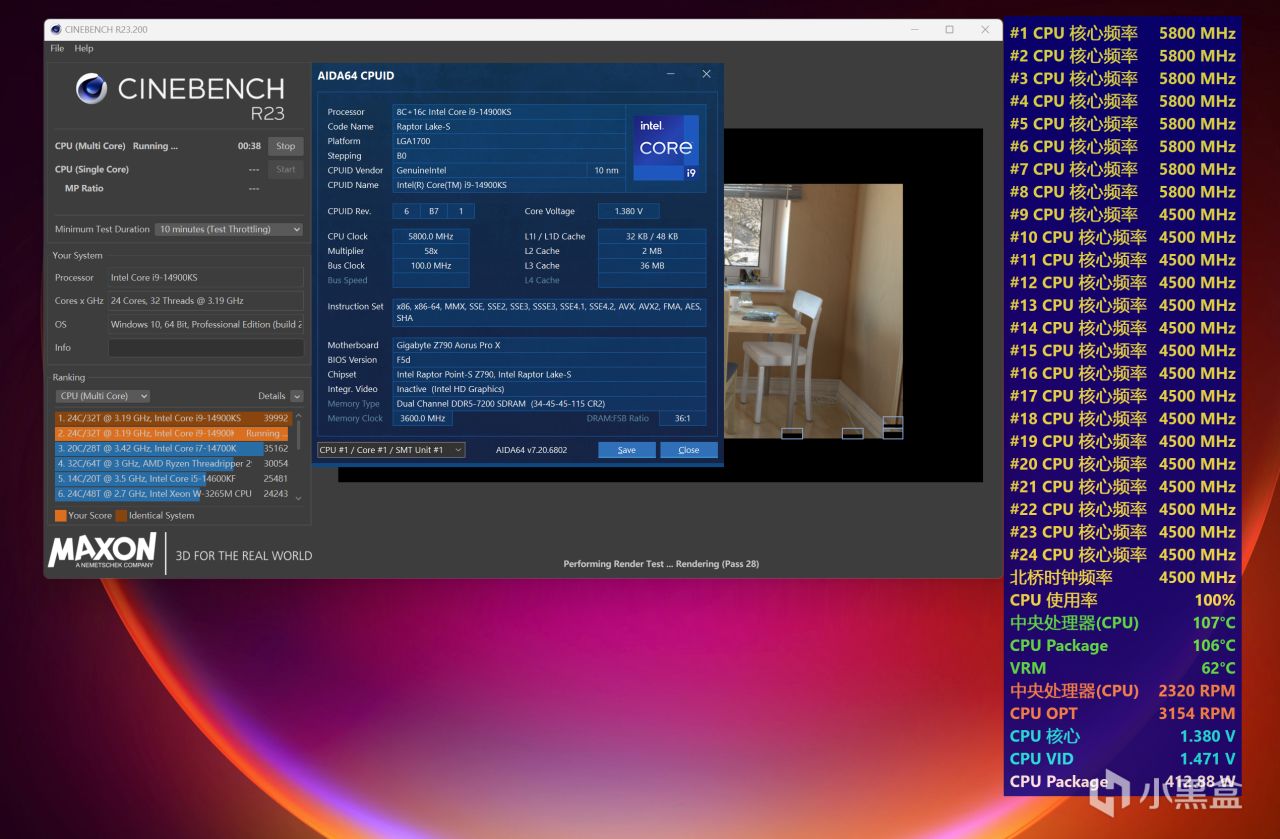Close the Cinebench R23 window
This screenshot has height=839, width=1280.
coord(985,30)
